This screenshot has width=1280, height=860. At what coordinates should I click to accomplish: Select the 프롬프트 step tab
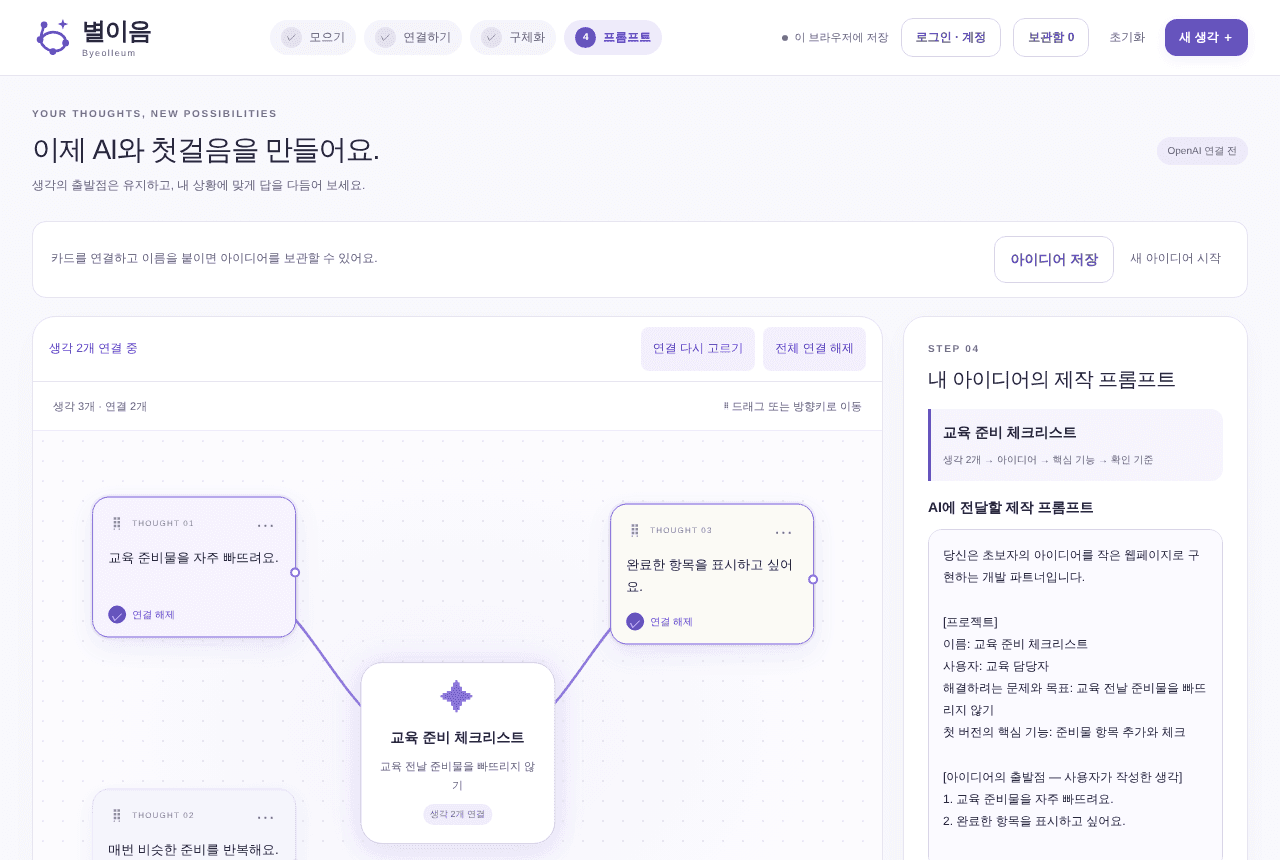coord(613,37)
